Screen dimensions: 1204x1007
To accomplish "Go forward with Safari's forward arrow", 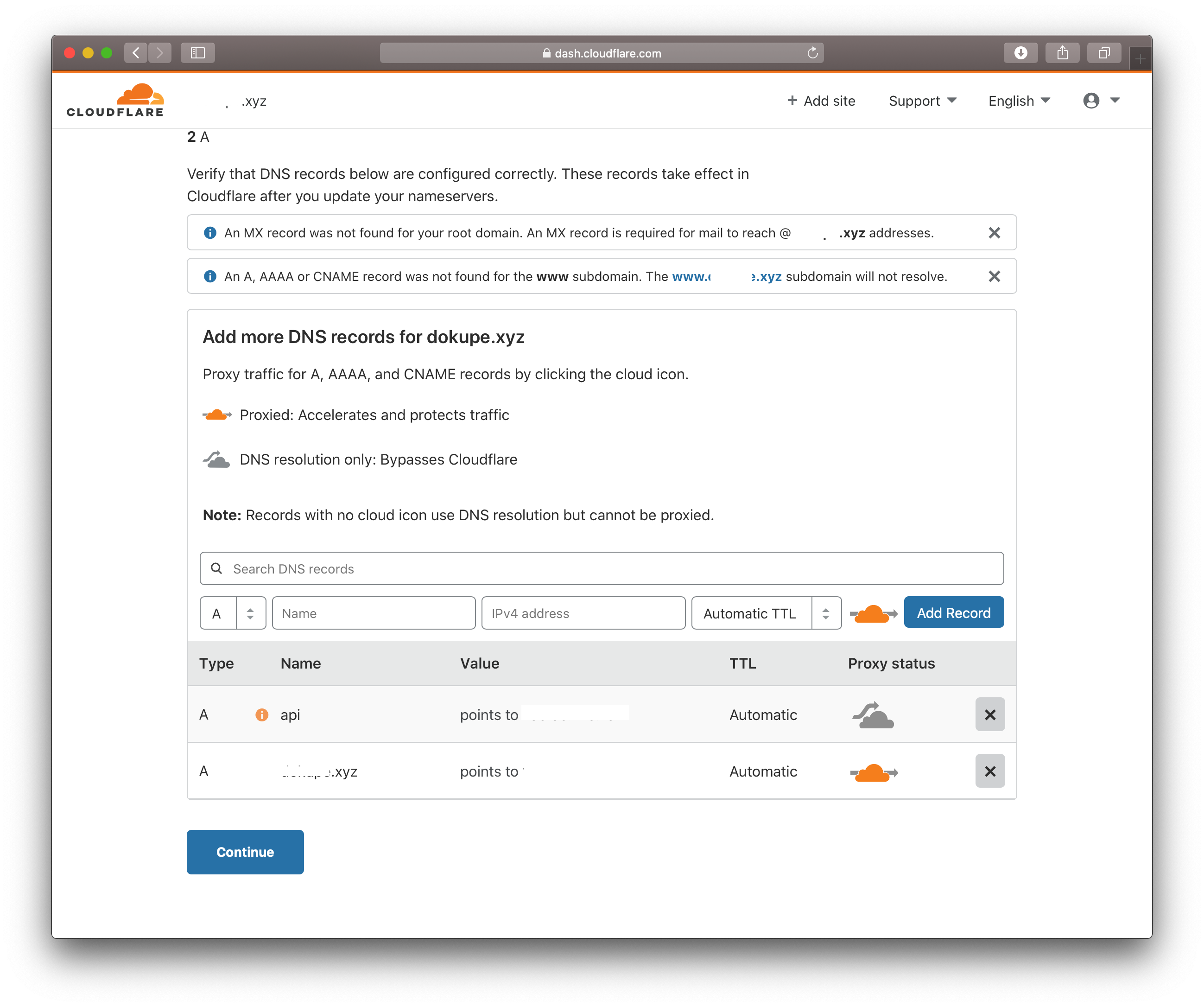I will pyautogui.click(x=160, y=53).
